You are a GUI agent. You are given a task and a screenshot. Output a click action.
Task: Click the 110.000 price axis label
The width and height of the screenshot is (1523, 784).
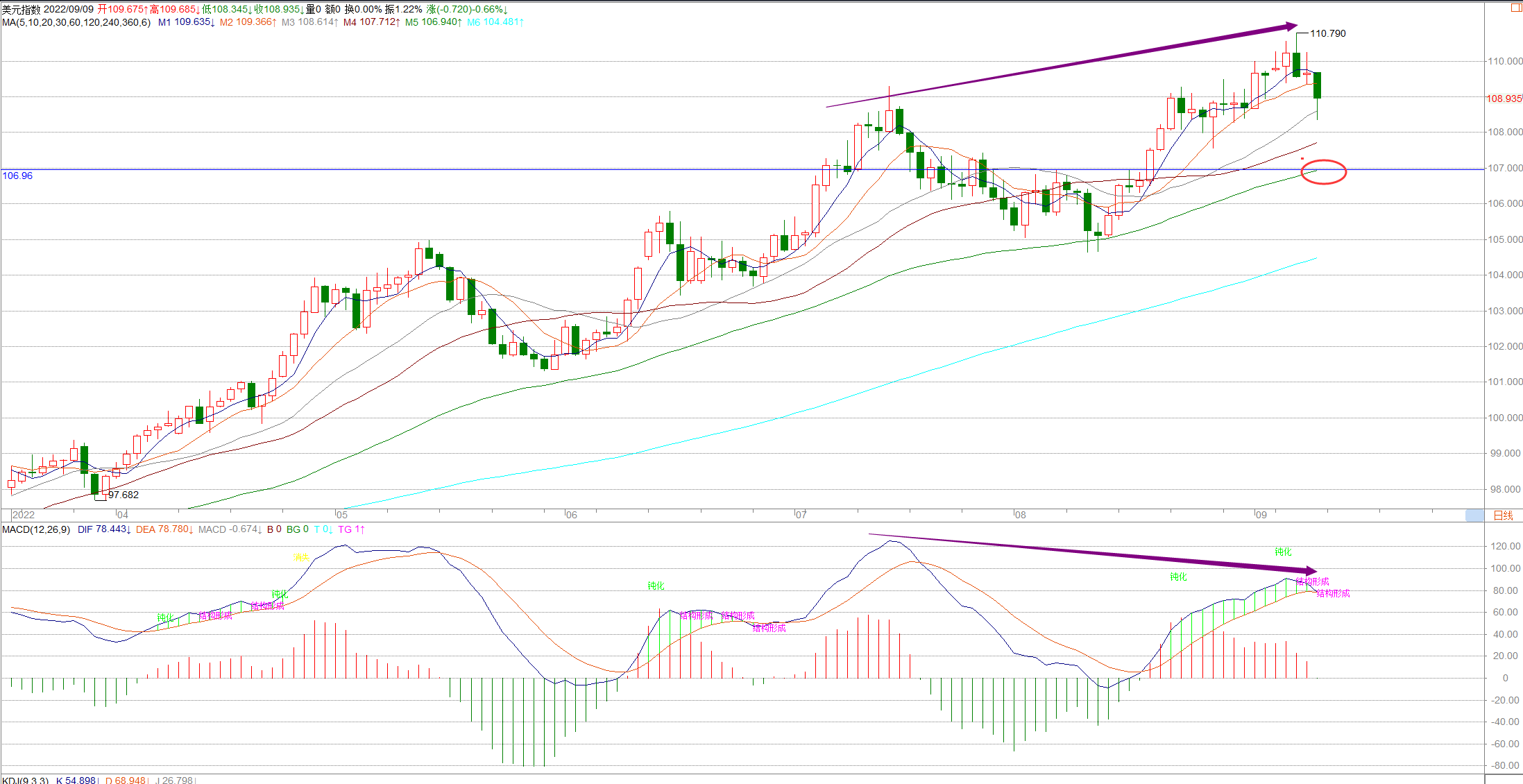point(1505,61)
